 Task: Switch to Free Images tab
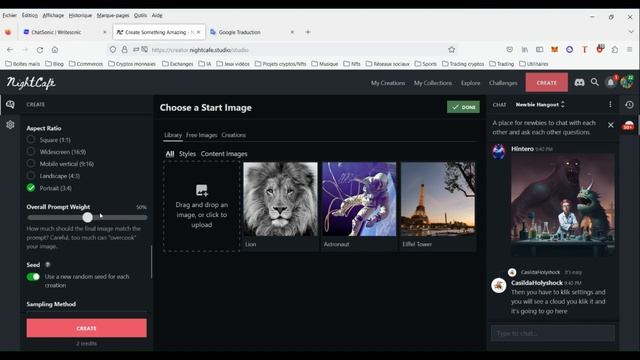click(202, 135)
